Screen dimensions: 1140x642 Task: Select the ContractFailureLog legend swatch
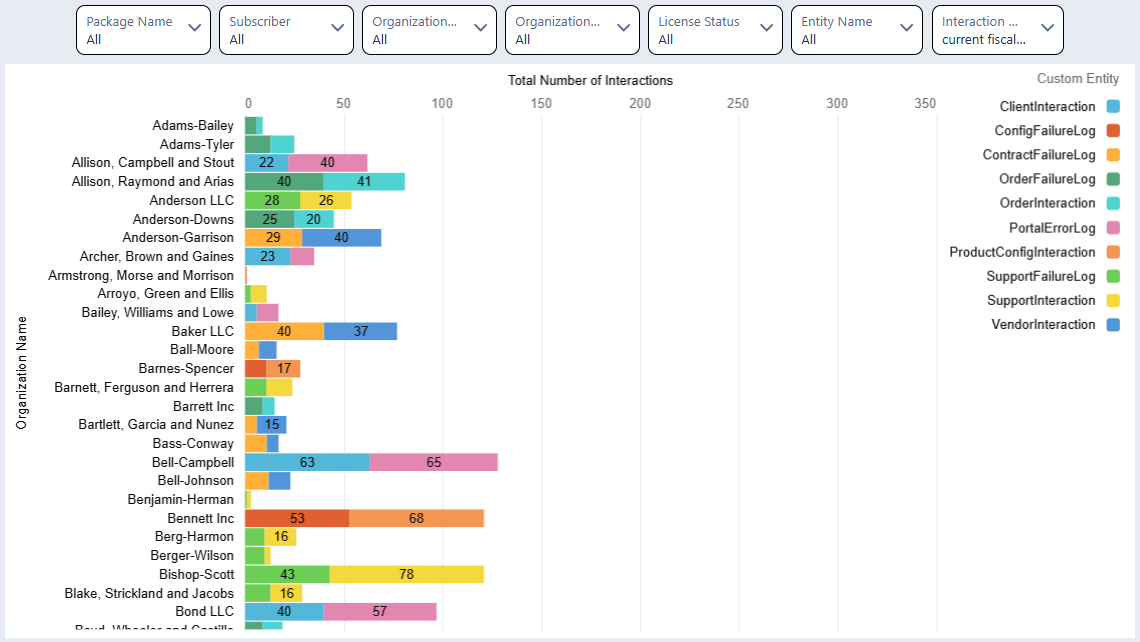click(1113, 155)
